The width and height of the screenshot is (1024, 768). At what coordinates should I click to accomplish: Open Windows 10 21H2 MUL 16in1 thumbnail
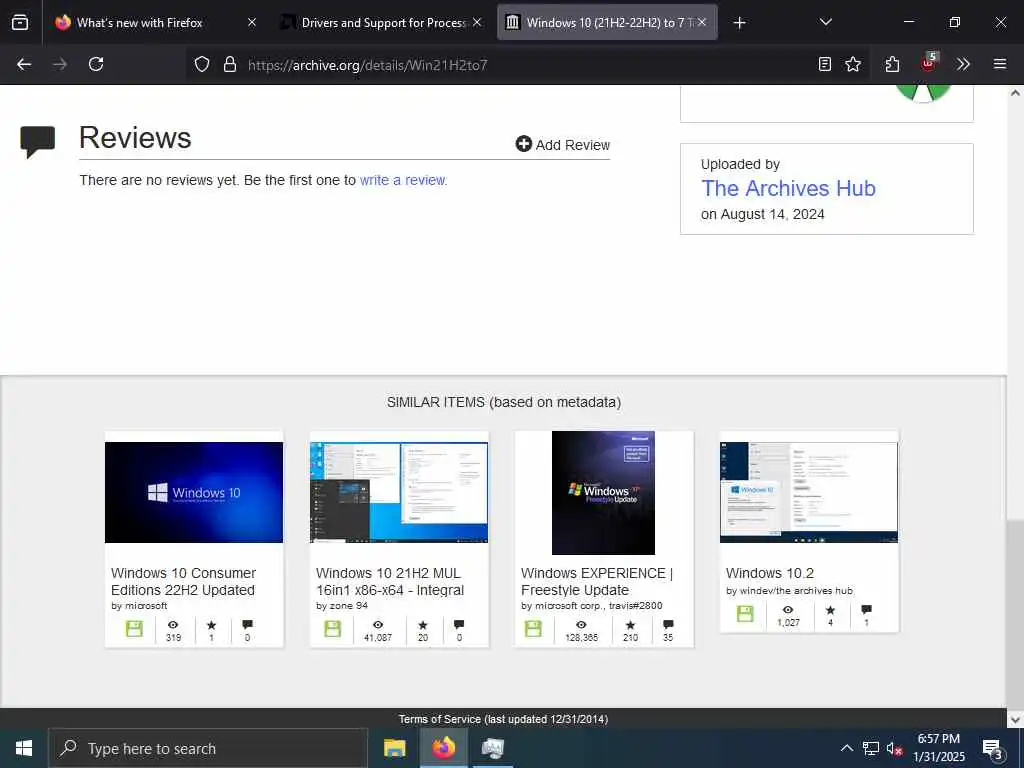click(399, 492)
